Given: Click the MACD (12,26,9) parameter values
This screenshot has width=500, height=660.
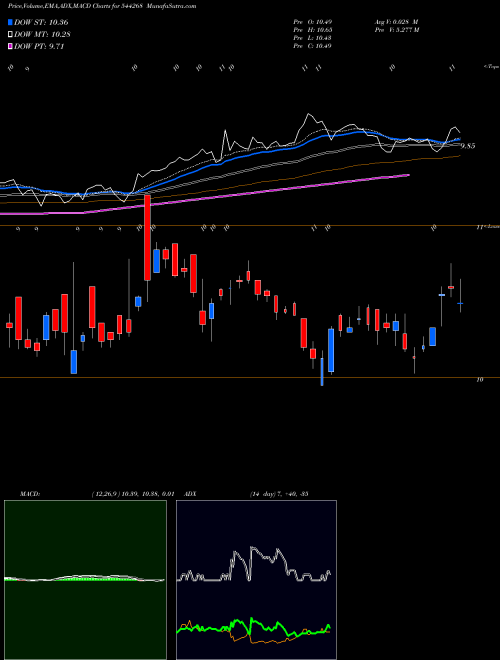Looking at the screenshot, I should click(133, 494).
